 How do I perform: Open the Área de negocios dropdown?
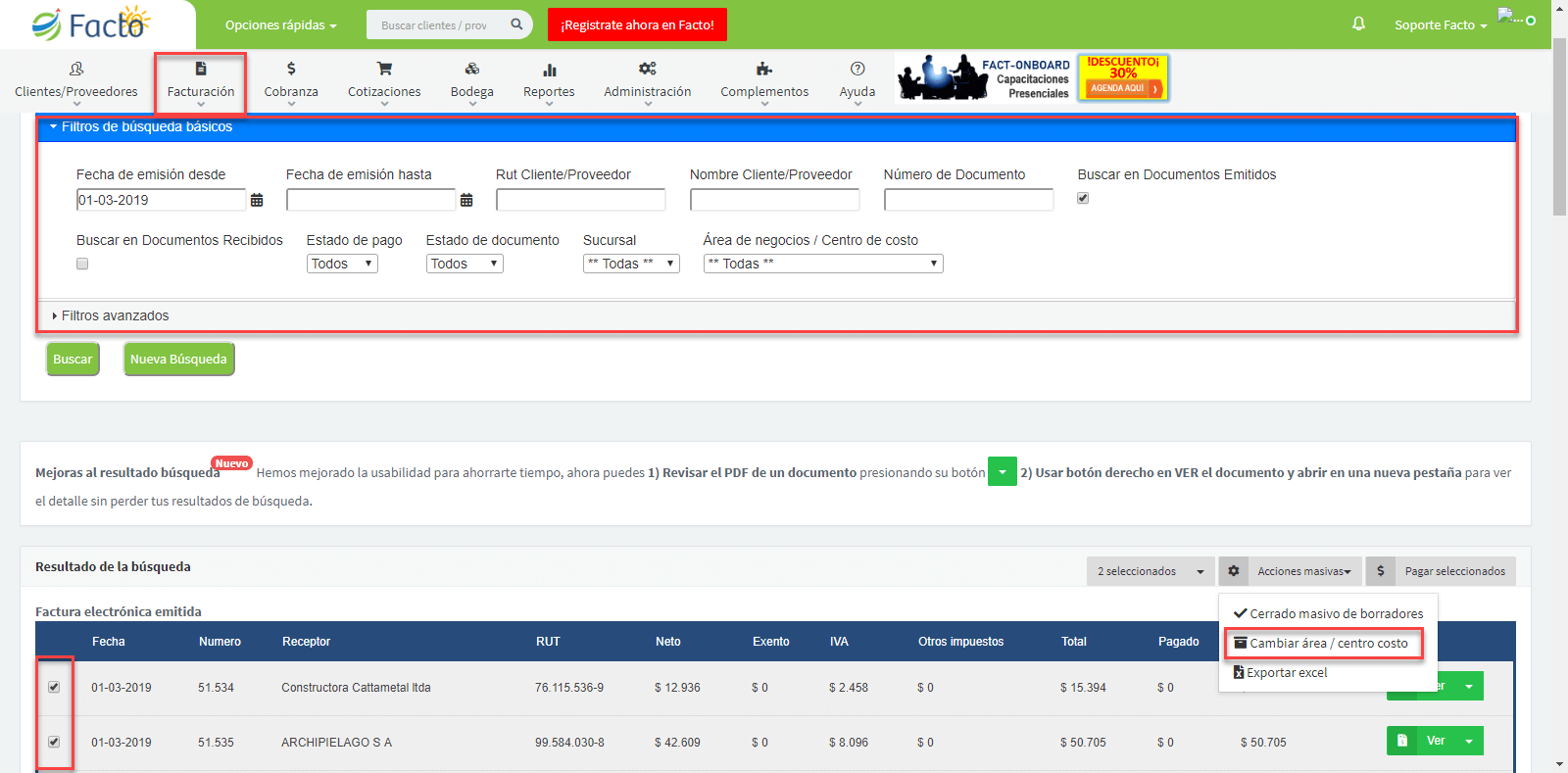tap(823, 264)
